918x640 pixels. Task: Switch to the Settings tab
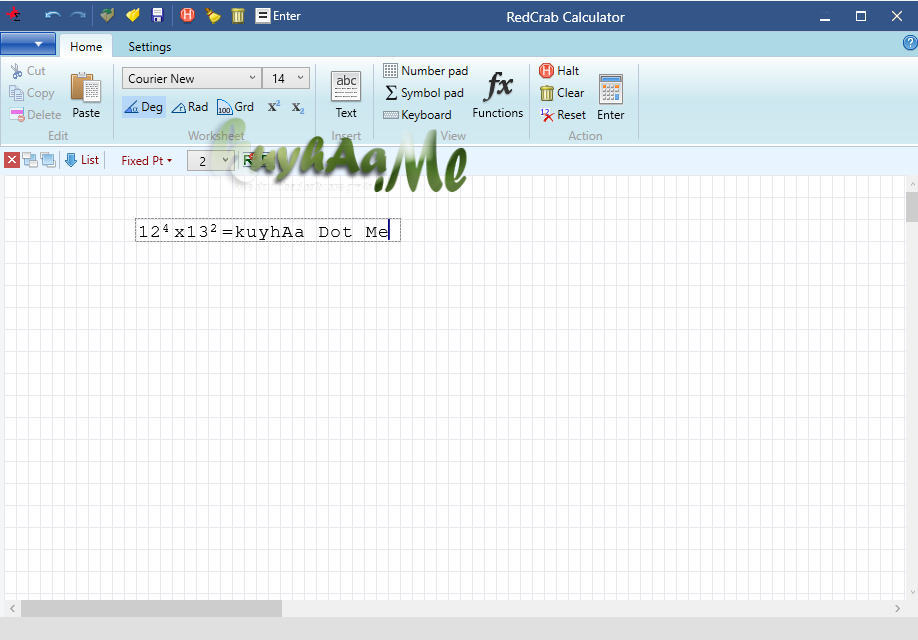pos(150,46)
